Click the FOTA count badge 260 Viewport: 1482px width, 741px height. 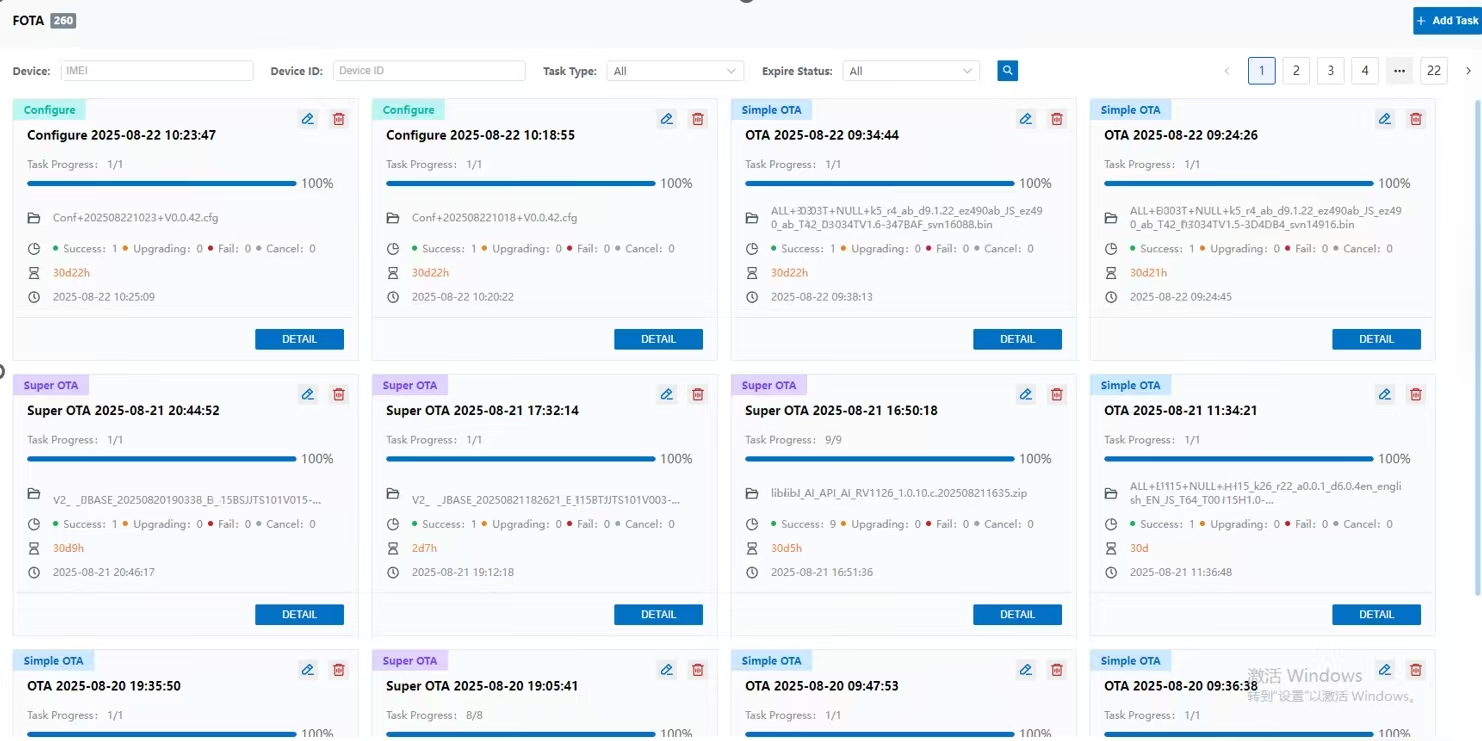63,20
